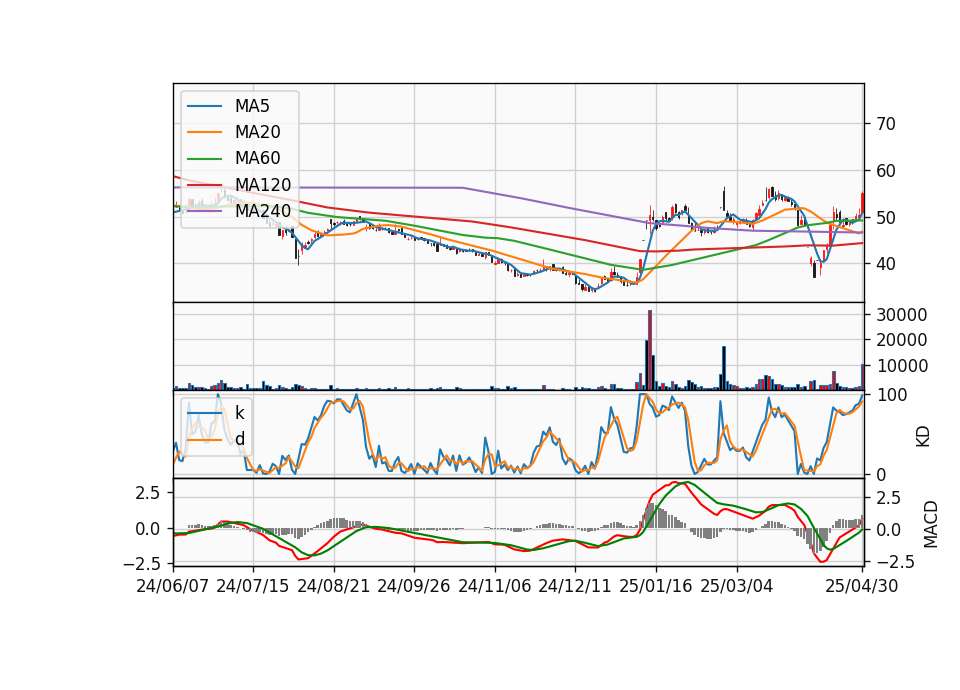
Task: Click the left MACD axis value −2.5
Action: point(142,563)
